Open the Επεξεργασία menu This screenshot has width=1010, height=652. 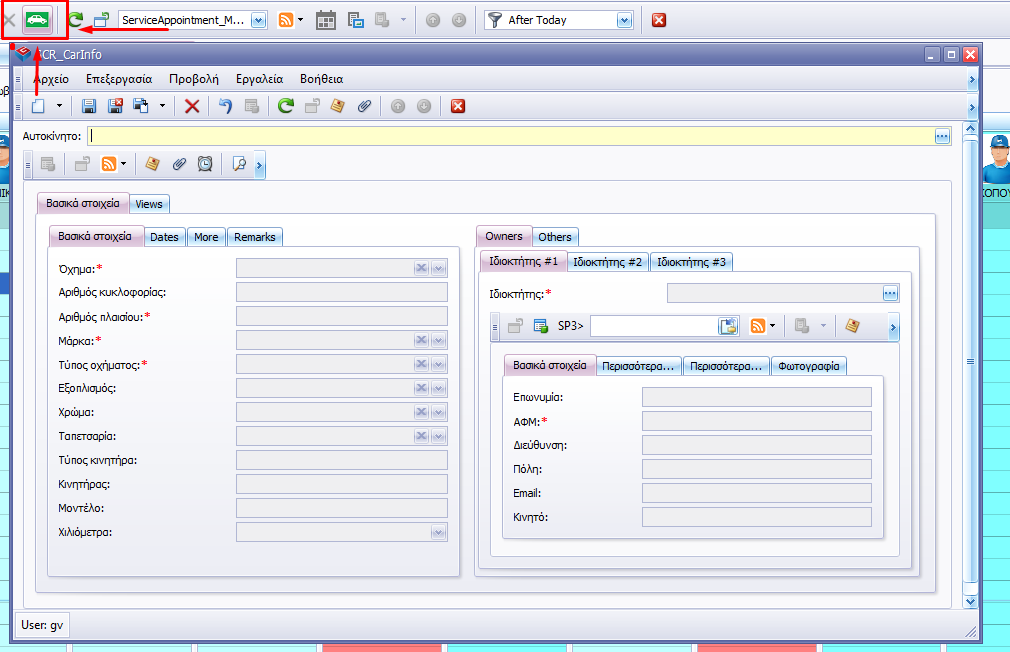119,79
